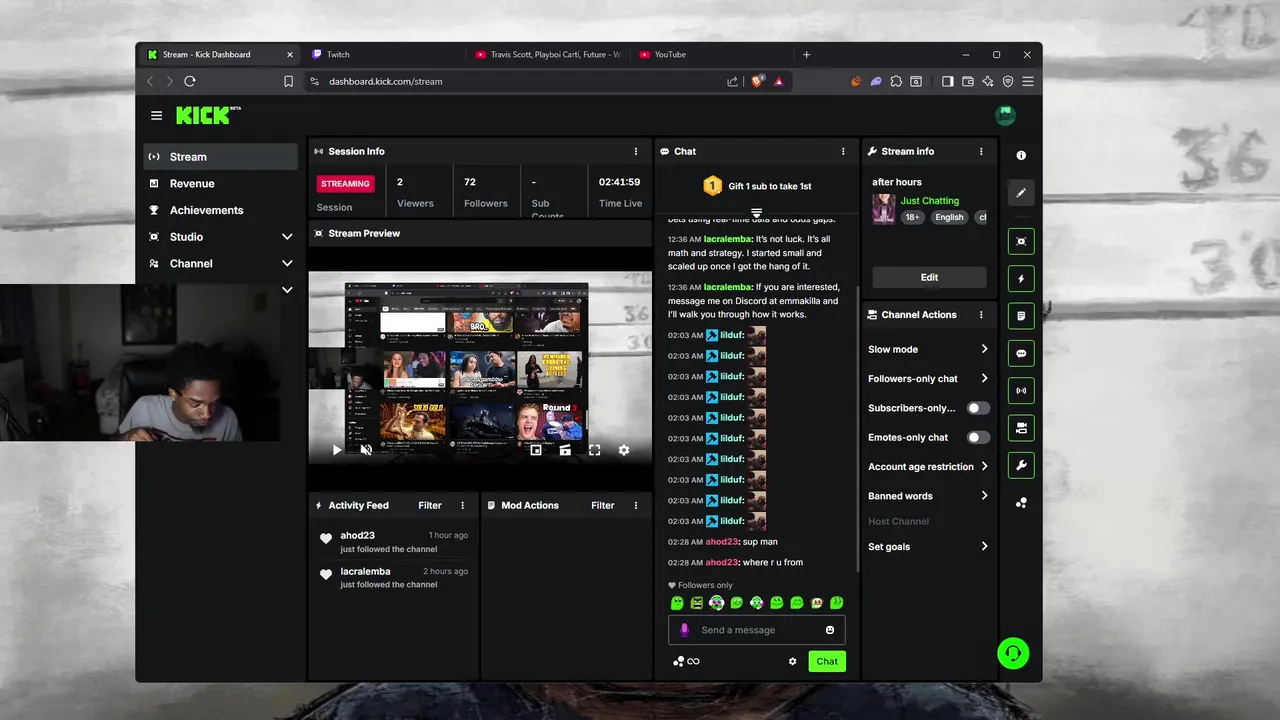
Task: Click the chat scrollbar
Action: [857, 429]
